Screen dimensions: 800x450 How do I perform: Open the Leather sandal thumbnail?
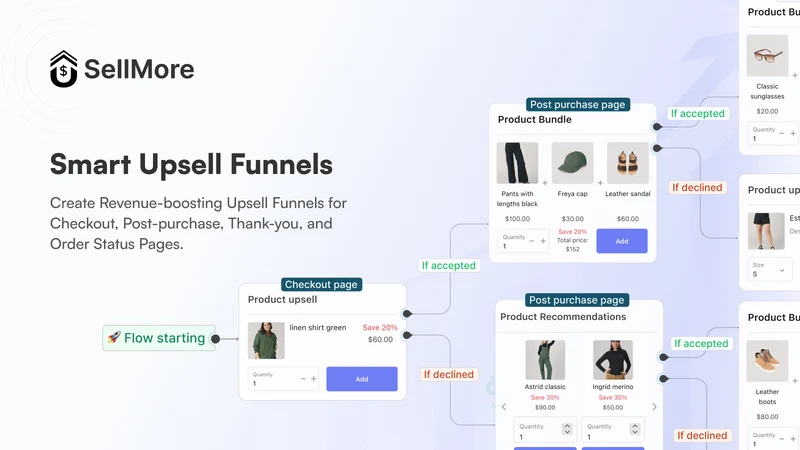tap(628, 163)
